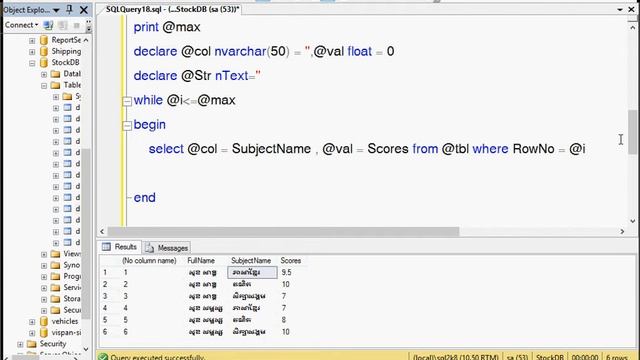
Task: Click 'RowNo' in the select statement
Action: (x=533, y=149)
